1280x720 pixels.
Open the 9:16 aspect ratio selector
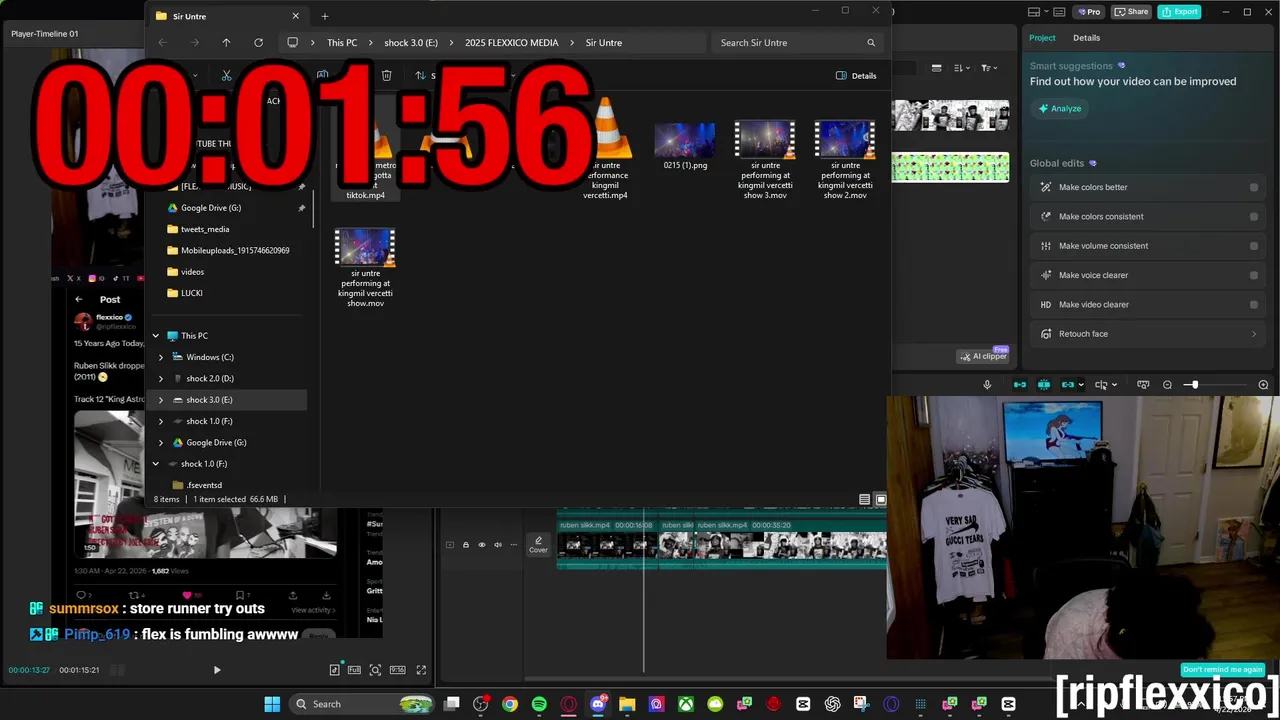(397, 670)
